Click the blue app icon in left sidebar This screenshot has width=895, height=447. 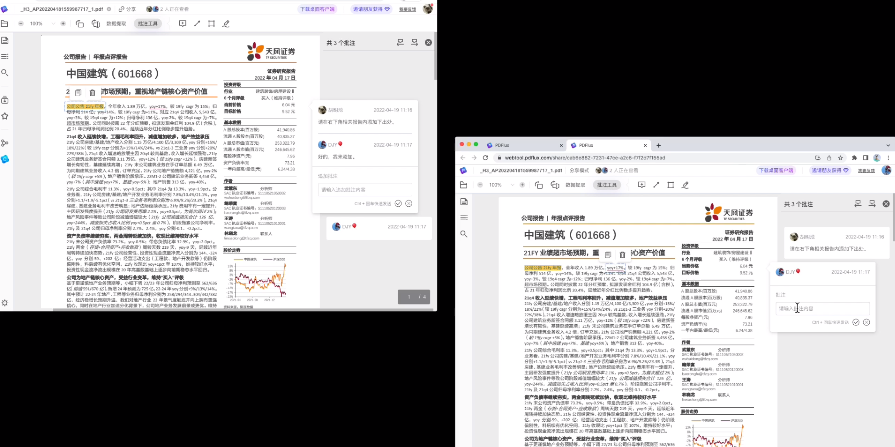pos(5,159)
